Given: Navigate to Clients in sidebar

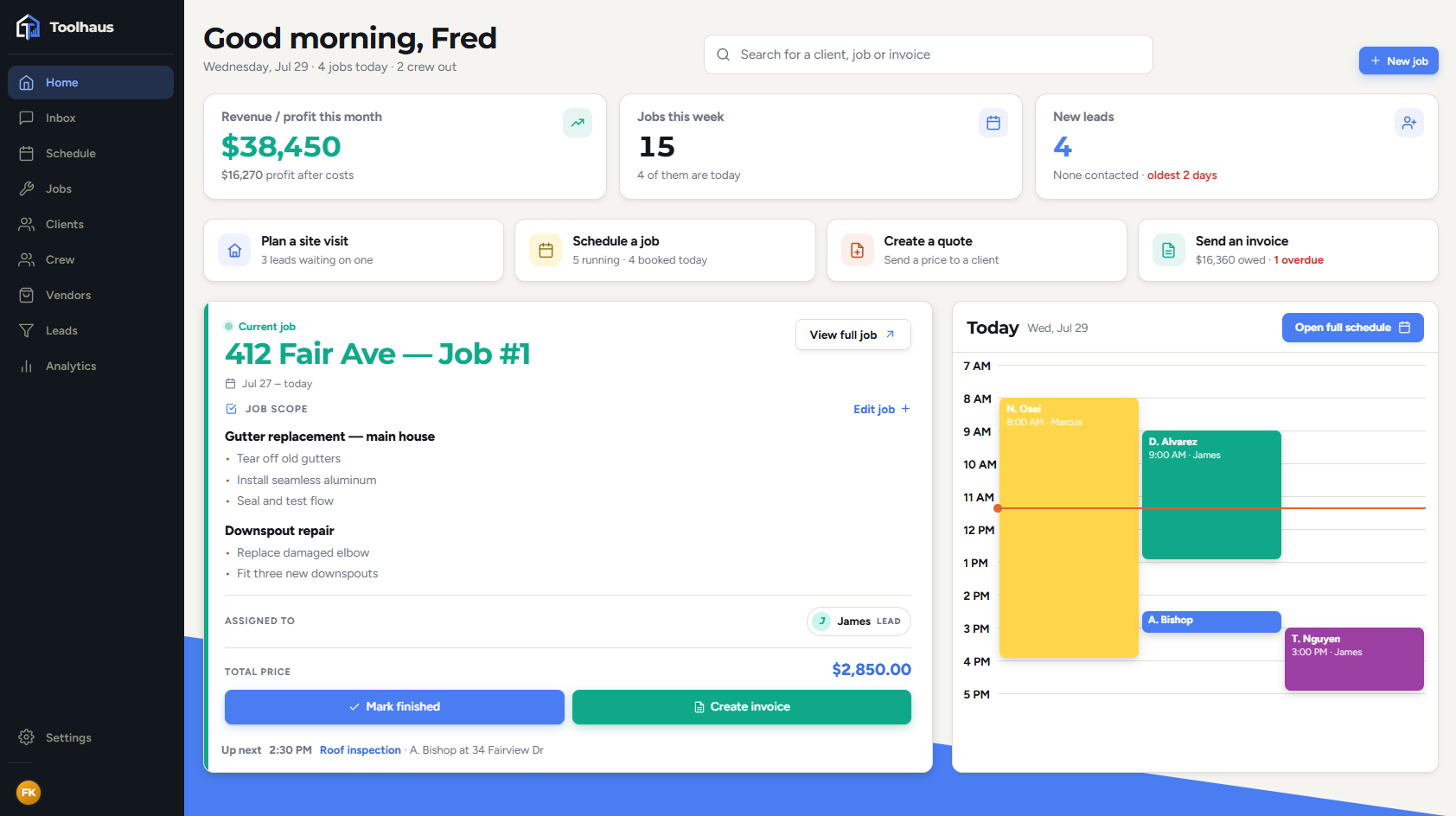Looking at the screenshot, I should click(91, 224).
